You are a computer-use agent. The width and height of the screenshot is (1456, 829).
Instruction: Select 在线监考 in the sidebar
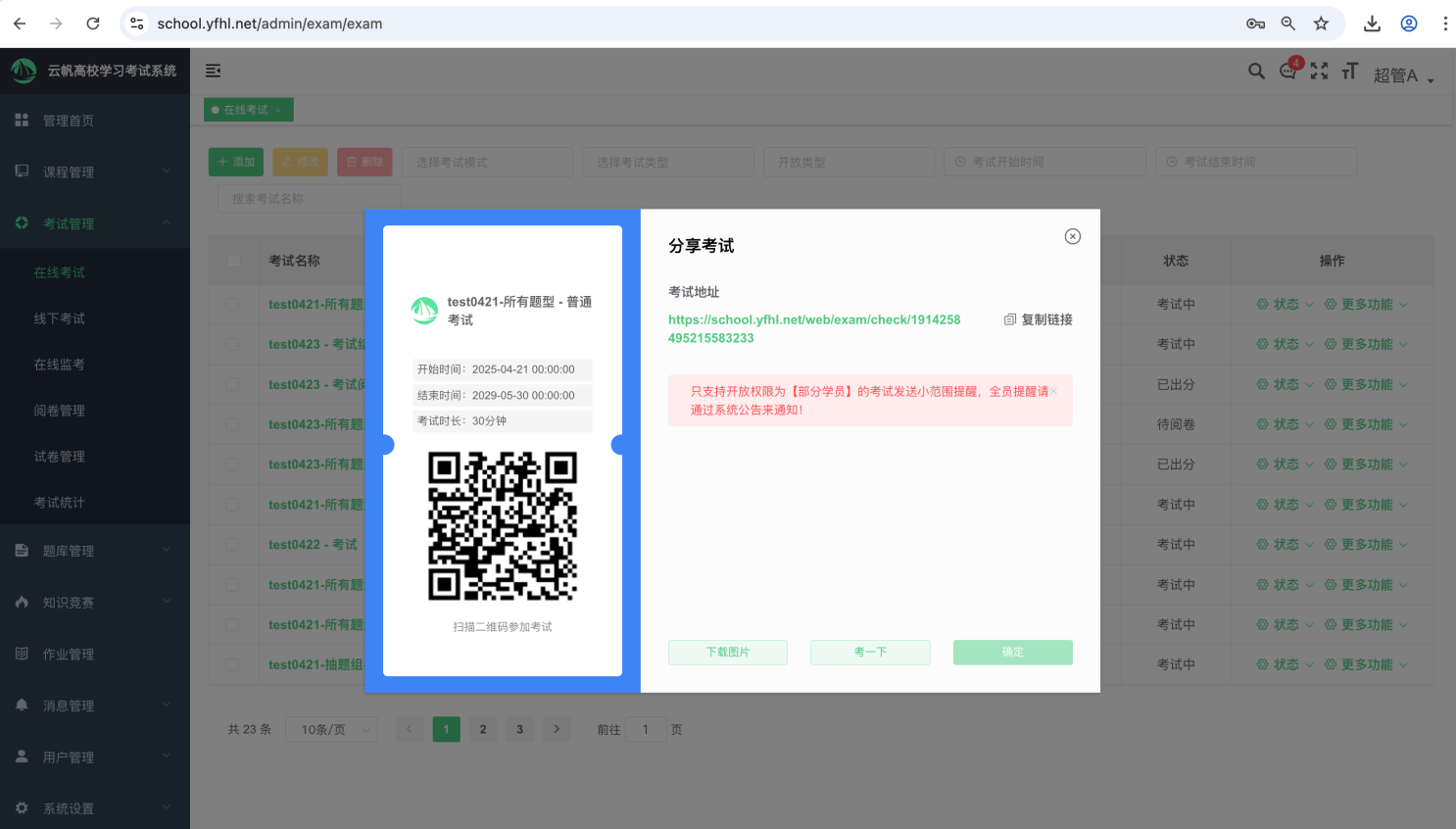pyautogui.click(x=95, y=365)
